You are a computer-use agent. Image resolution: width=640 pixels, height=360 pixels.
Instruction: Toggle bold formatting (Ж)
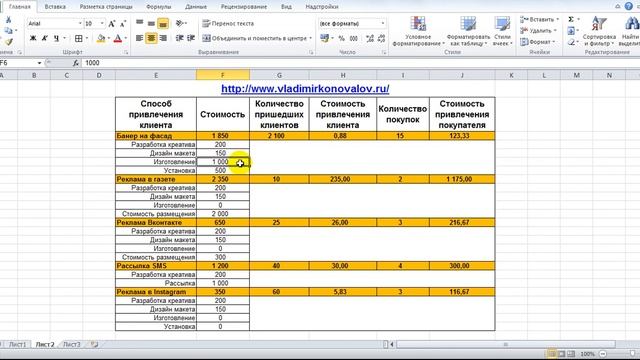click(33, 38)
